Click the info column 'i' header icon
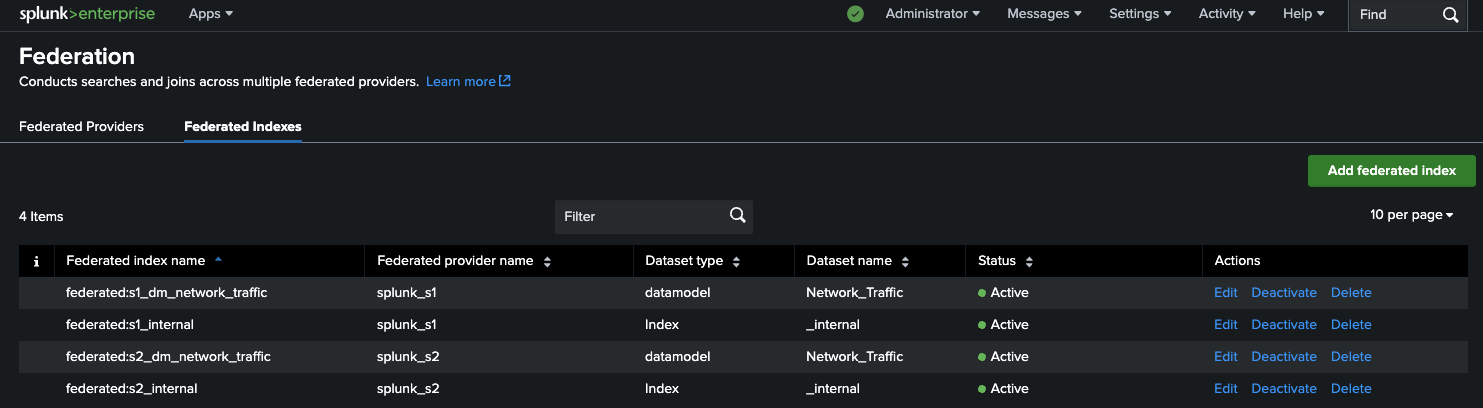 [x=36, y=261]
